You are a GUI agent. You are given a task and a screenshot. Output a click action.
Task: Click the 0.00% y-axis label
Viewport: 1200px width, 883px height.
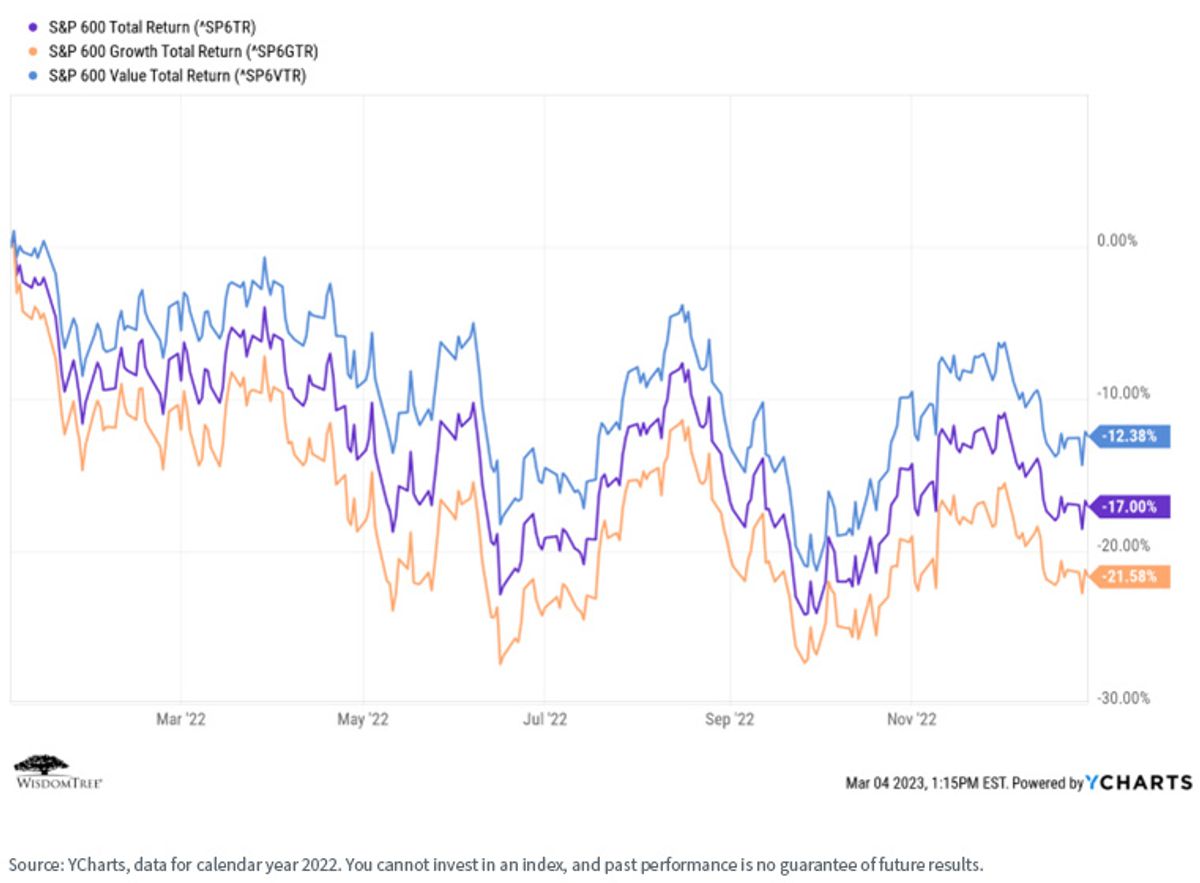(1118, 241)
